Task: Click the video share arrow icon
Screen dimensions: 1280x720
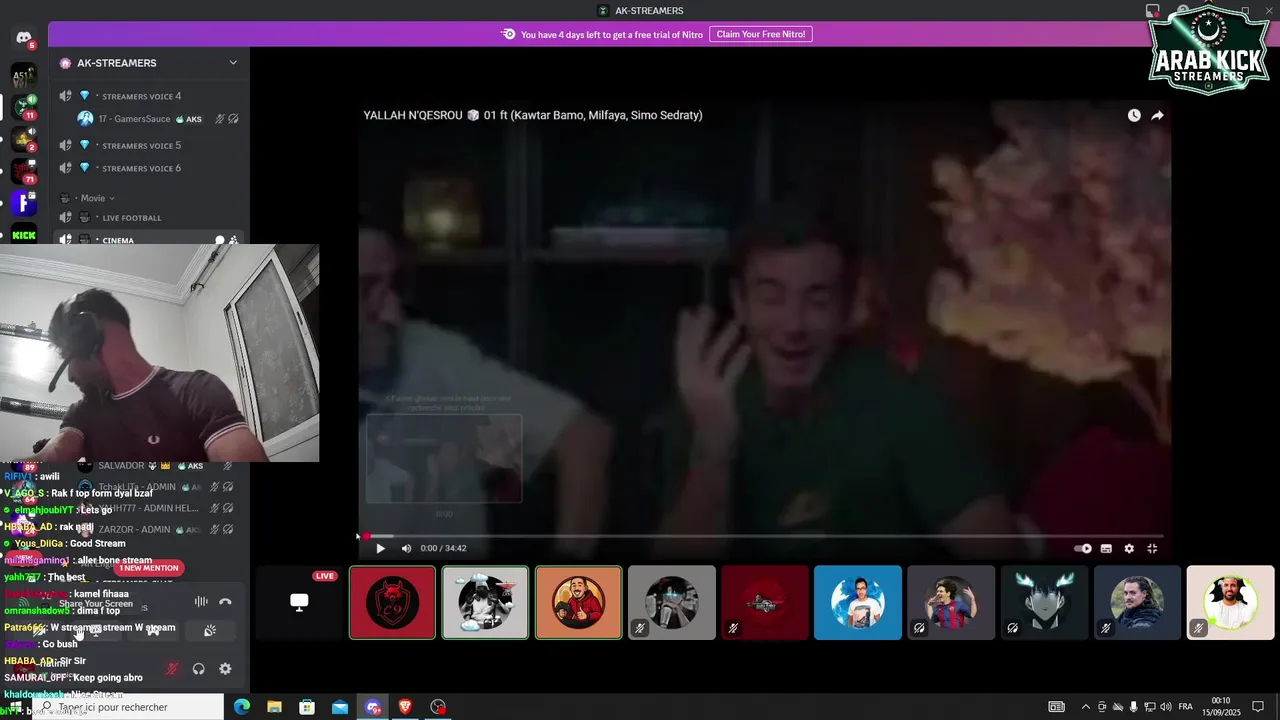Action: click(x=1157, y=115)
